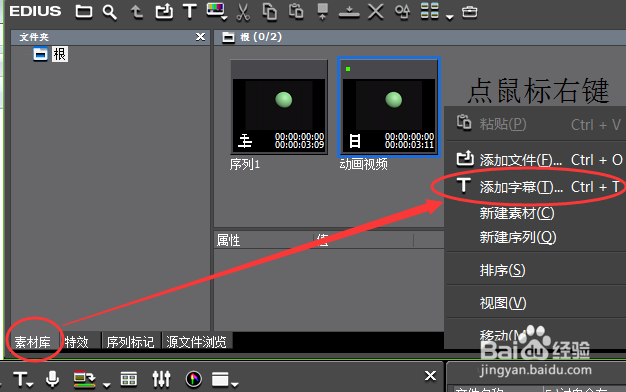The image size is (626, 392).
Task: Click the show in player icon
Action: point(323,11)
